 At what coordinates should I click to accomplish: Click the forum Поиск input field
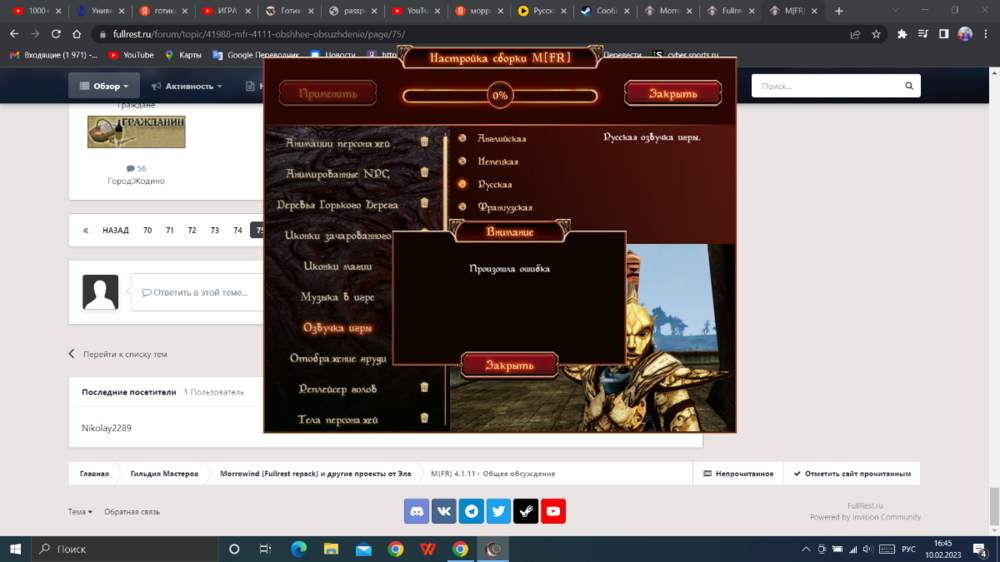pyautogui.click(x=828, y=85)
